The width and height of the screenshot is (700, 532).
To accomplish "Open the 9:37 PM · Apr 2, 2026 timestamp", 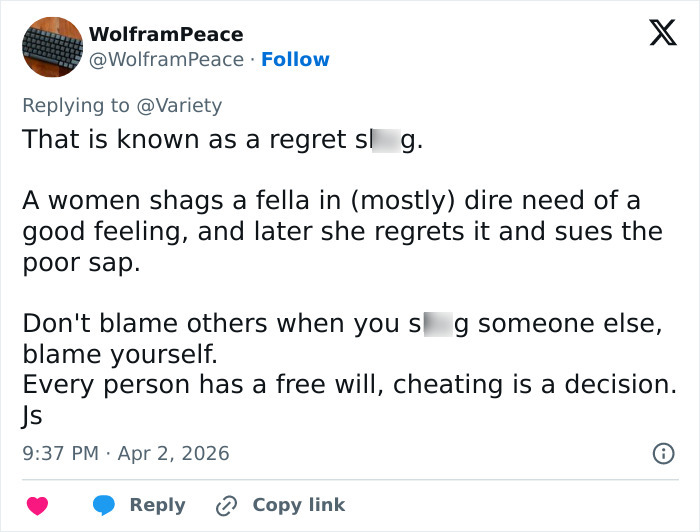I will coord(126,453).
